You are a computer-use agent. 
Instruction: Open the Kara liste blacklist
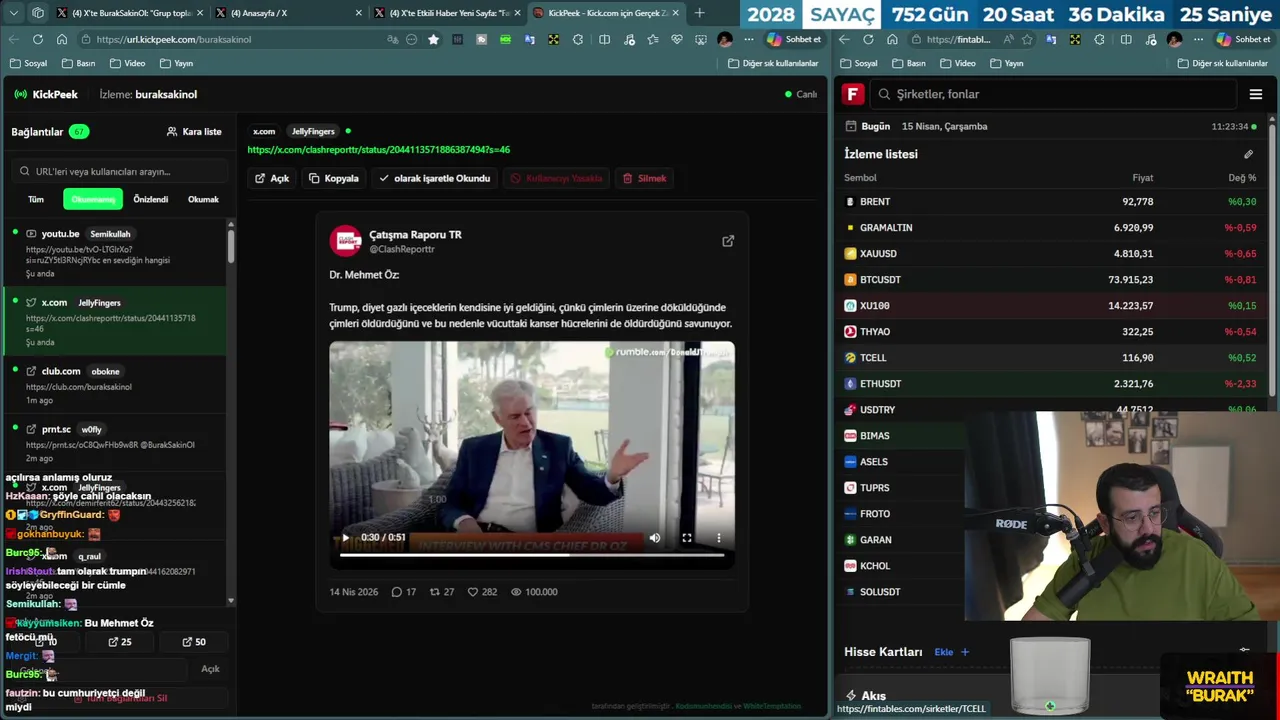tap(194, 132)
